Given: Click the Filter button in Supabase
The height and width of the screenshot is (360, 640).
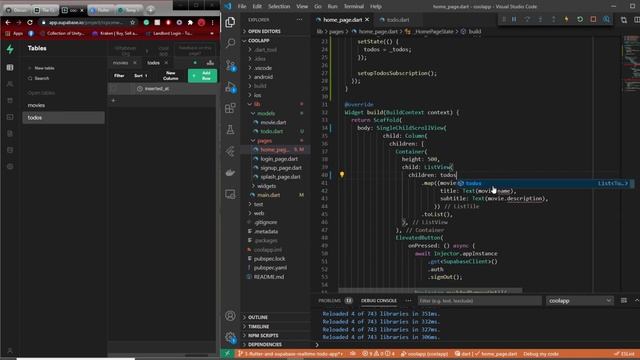Looking at the screenshot, I should [119, 76].
